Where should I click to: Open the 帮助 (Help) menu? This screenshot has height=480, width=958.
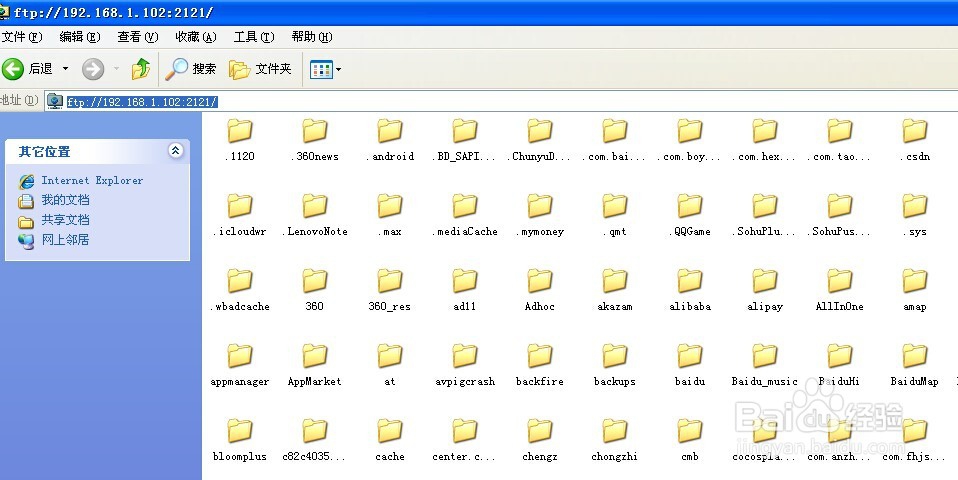point(312,37)
